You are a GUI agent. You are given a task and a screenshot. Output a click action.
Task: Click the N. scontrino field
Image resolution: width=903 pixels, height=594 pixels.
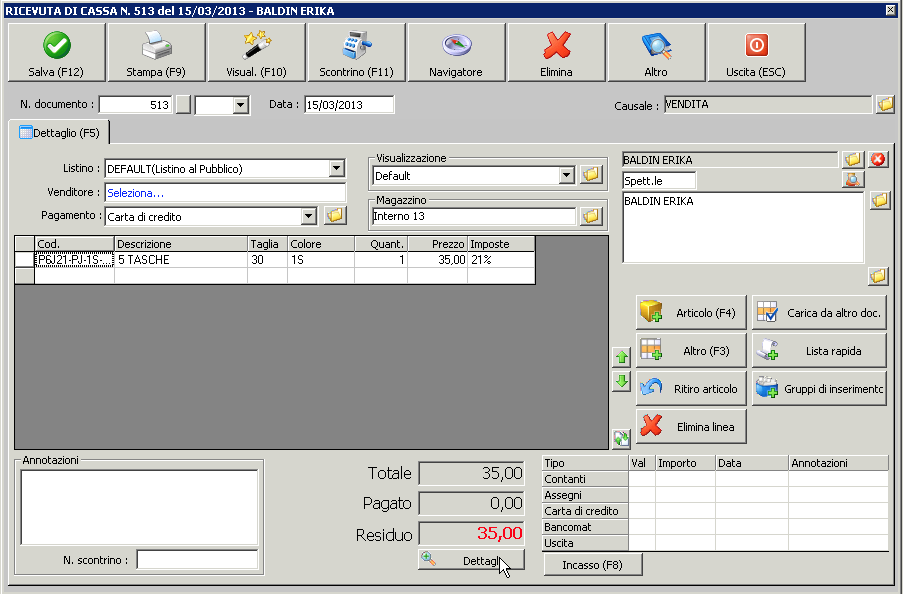[198, 559]
